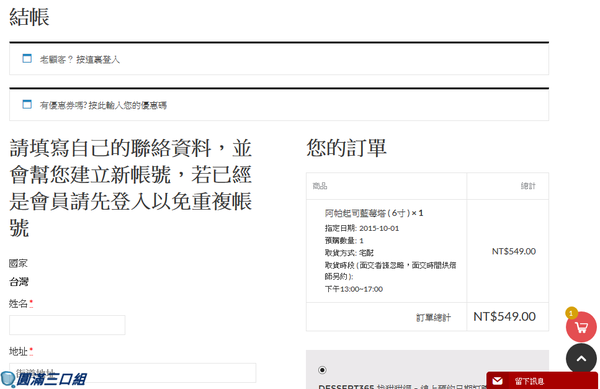600x389 pixels.
Task: Click the country value 台灣
Action: click(19, 282)
